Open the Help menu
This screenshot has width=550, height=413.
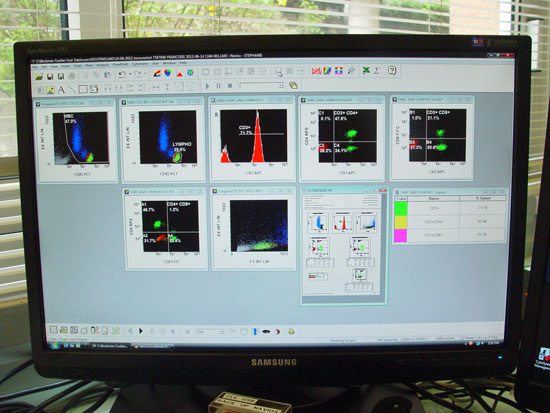[183, 64]
